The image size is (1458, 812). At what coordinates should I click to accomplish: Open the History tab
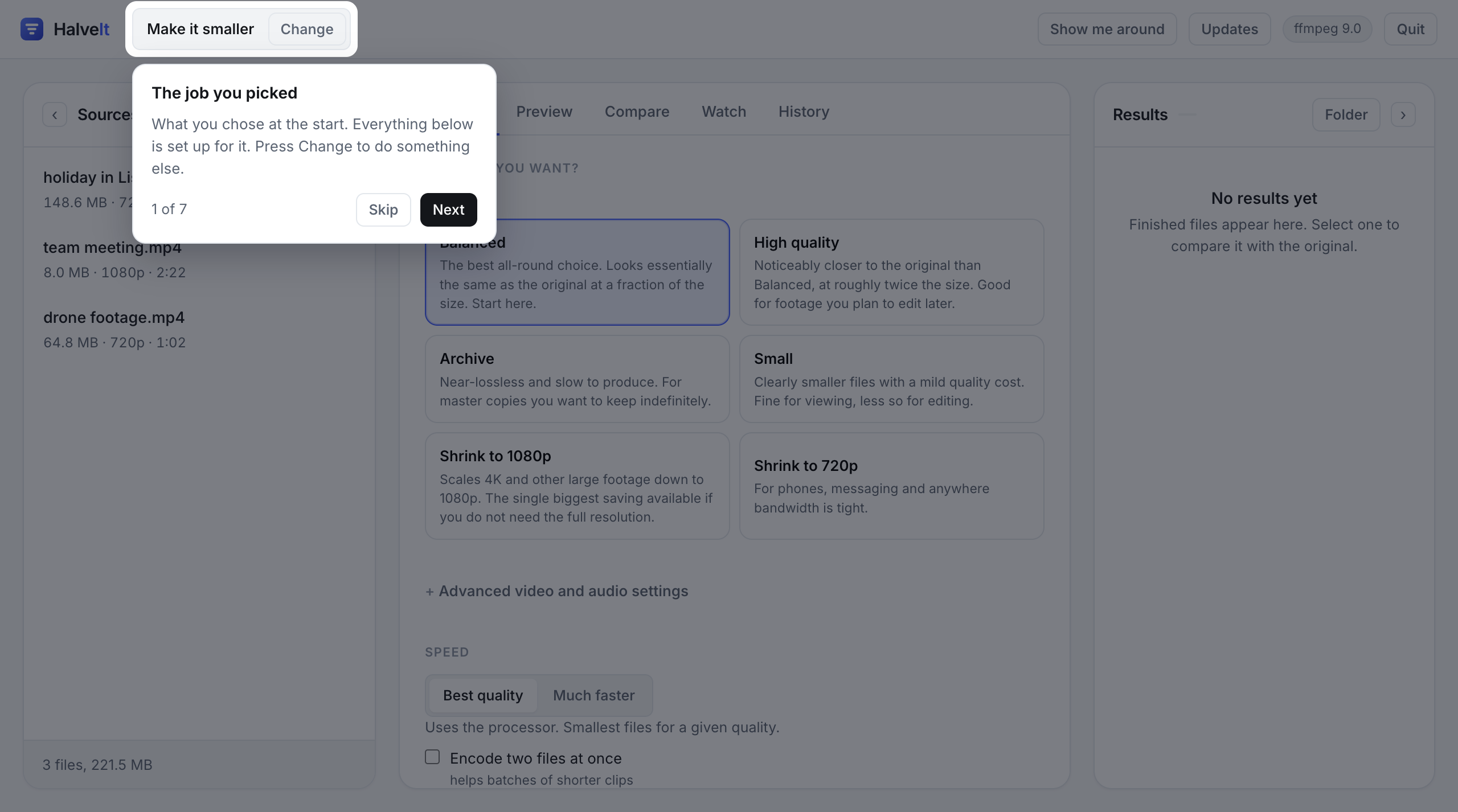(x=804, y=112)
